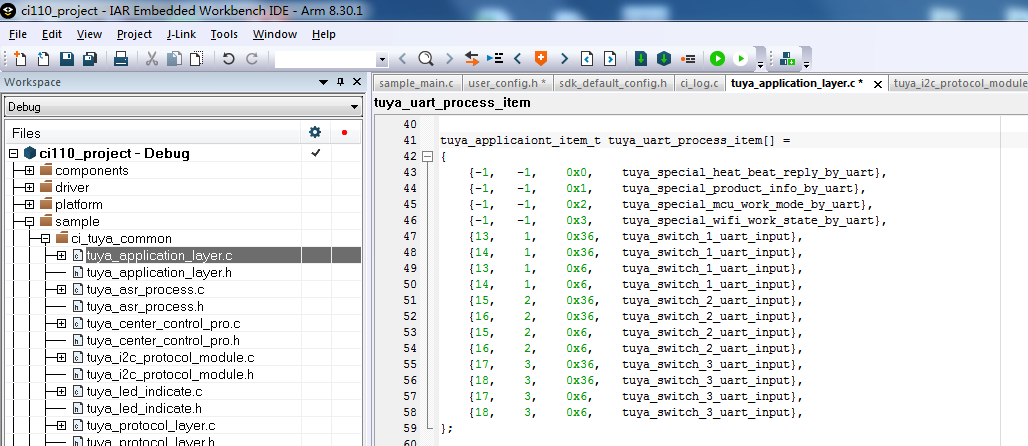The image size is (1028, 446).
Task: Expand the platform folder
Action: tap(30, 205)
